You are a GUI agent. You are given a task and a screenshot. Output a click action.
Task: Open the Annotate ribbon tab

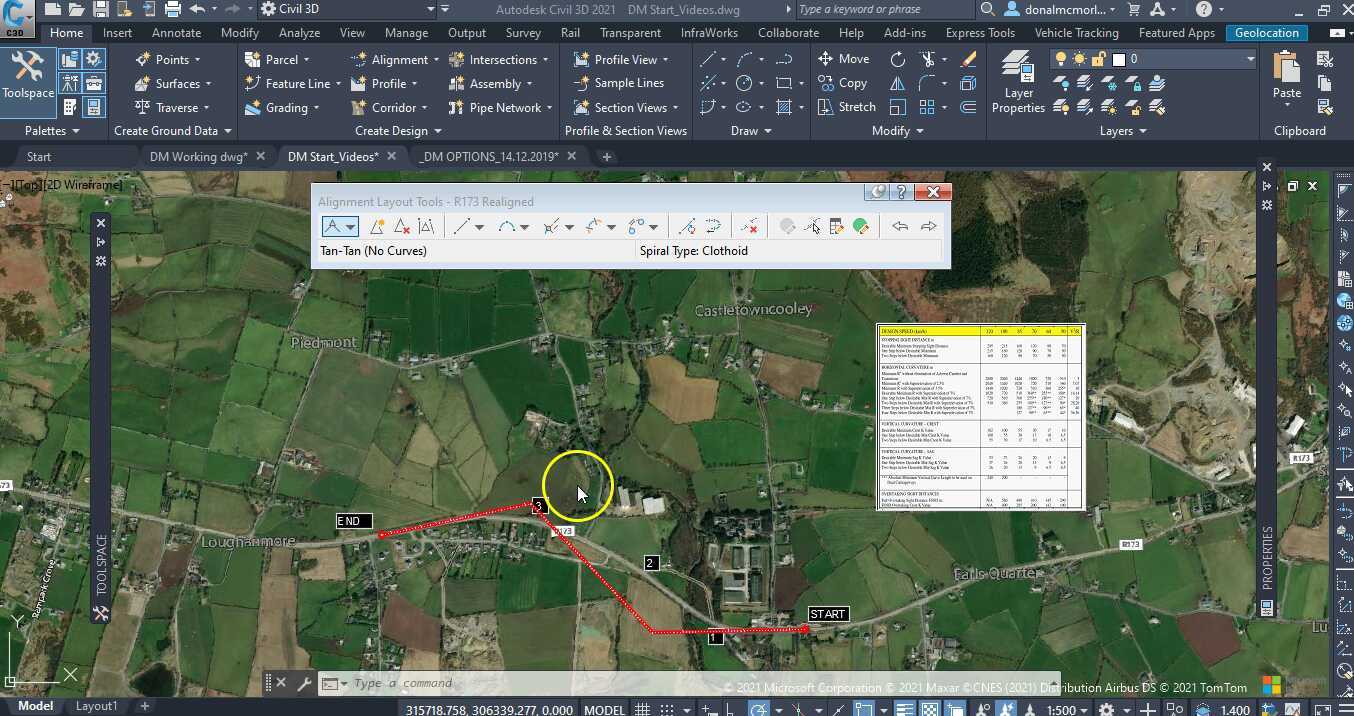pos(176,33)
